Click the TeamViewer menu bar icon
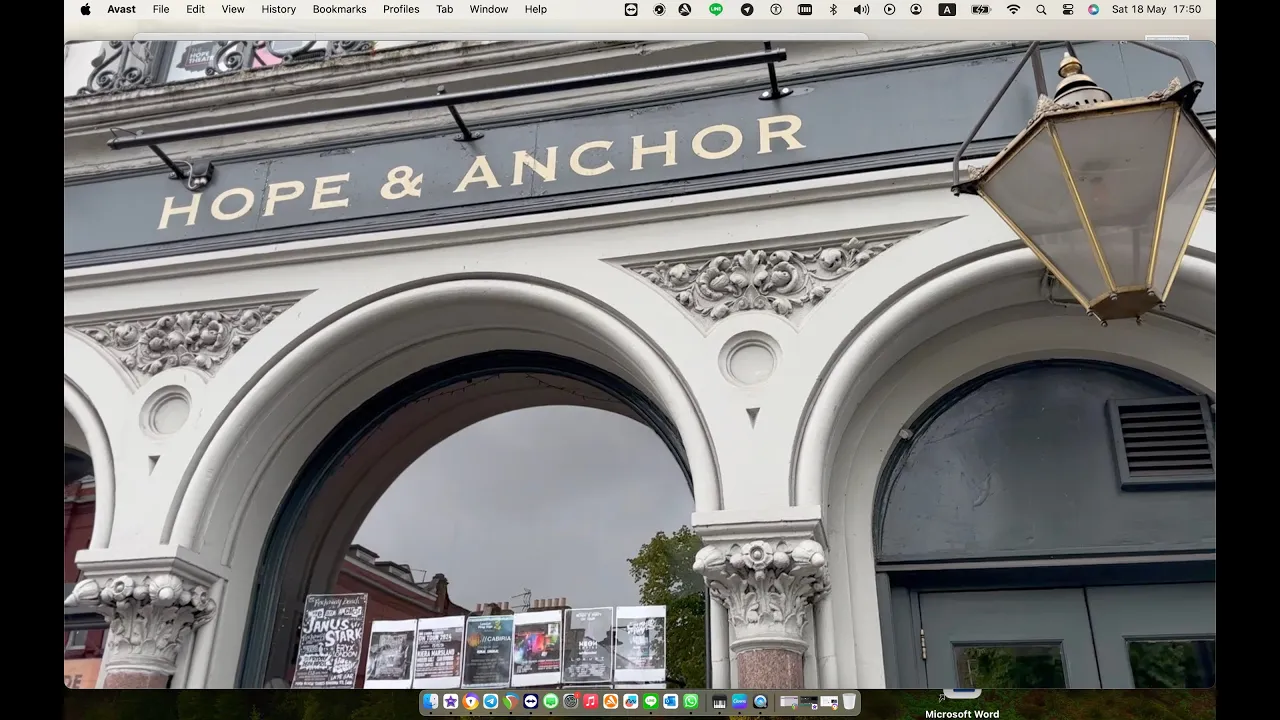The image size is (1280, 720). pos(631,9)
